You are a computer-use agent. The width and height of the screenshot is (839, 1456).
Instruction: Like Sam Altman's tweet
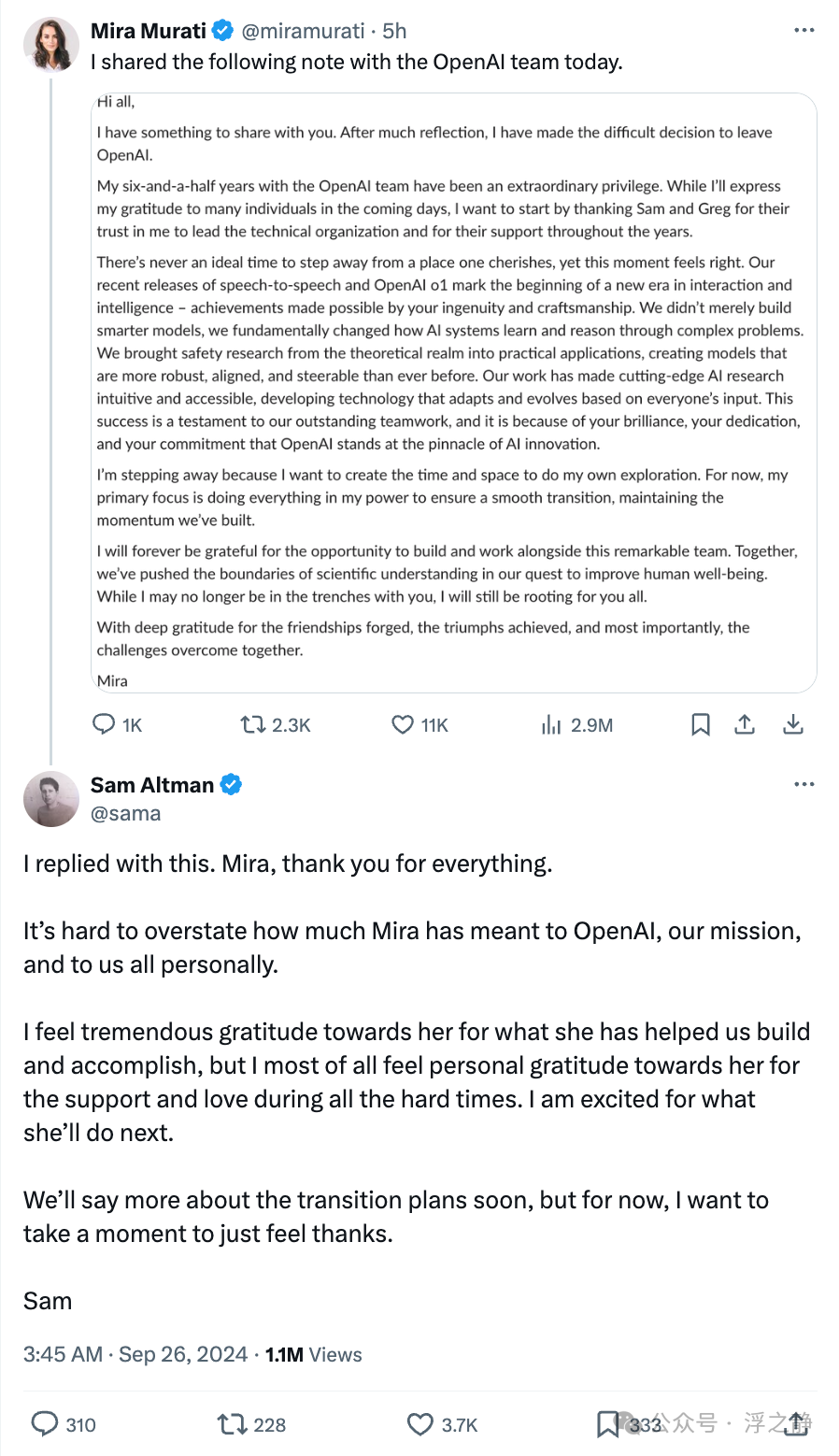coord(420,1423)
